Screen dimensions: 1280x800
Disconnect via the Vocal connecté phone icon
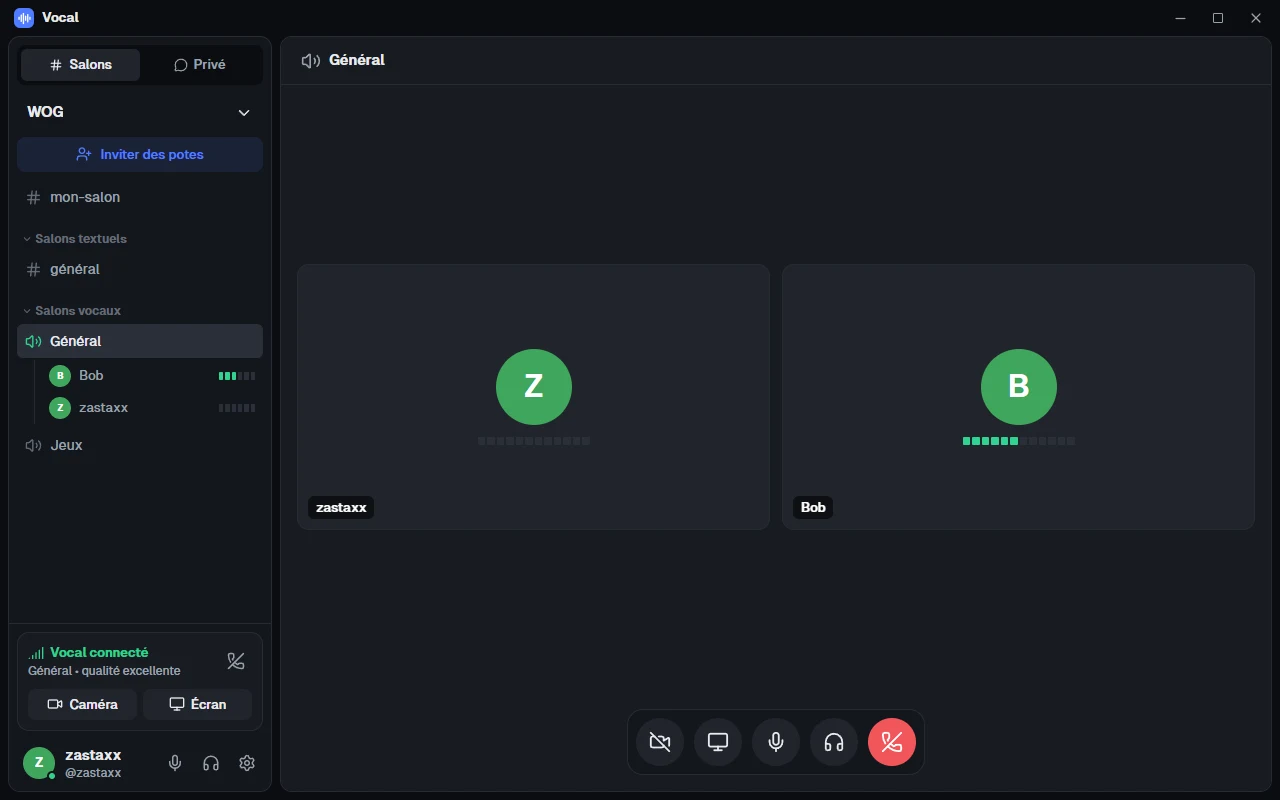(x=236, y=661)
